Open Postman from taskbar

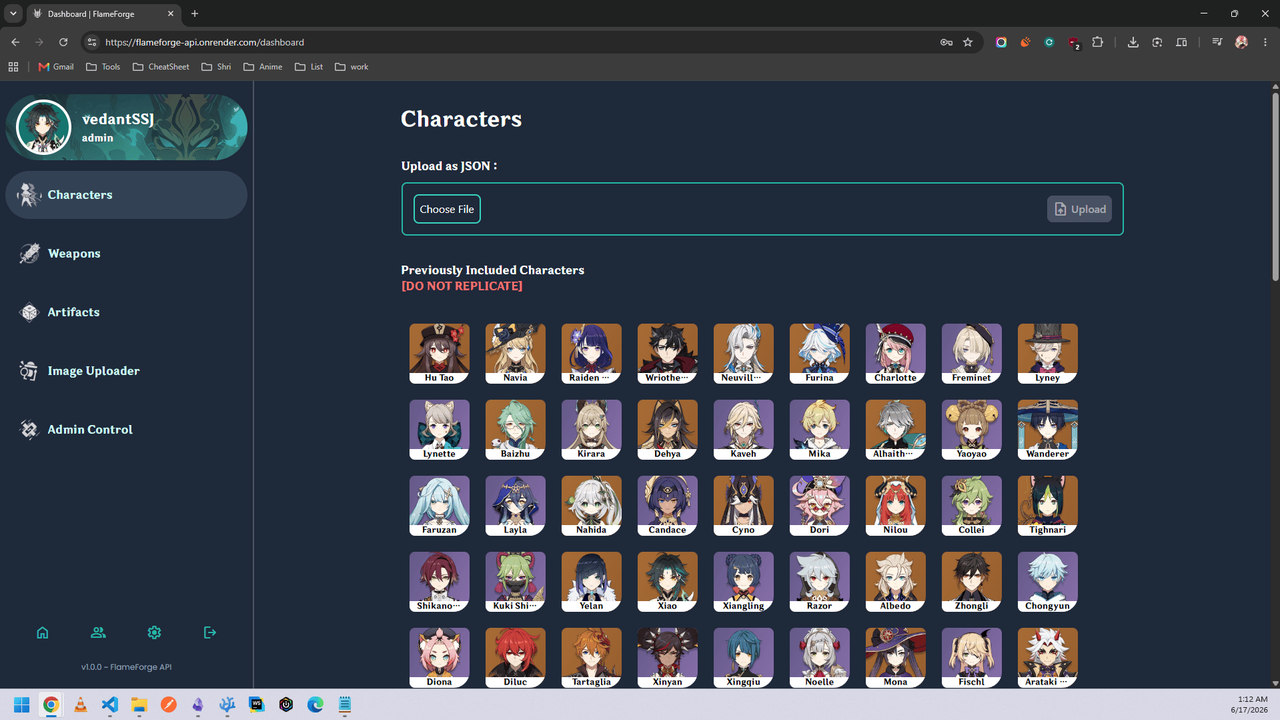pyautogui.click(x=168, y=705)
